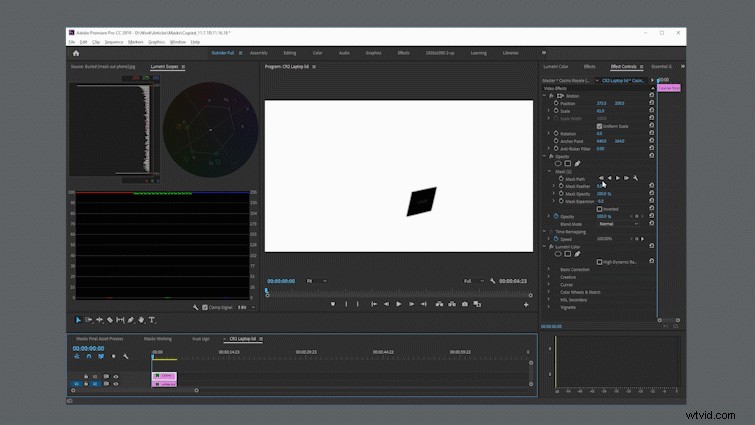Toggle the Uniform Scale checkbox

pos(599,126)
